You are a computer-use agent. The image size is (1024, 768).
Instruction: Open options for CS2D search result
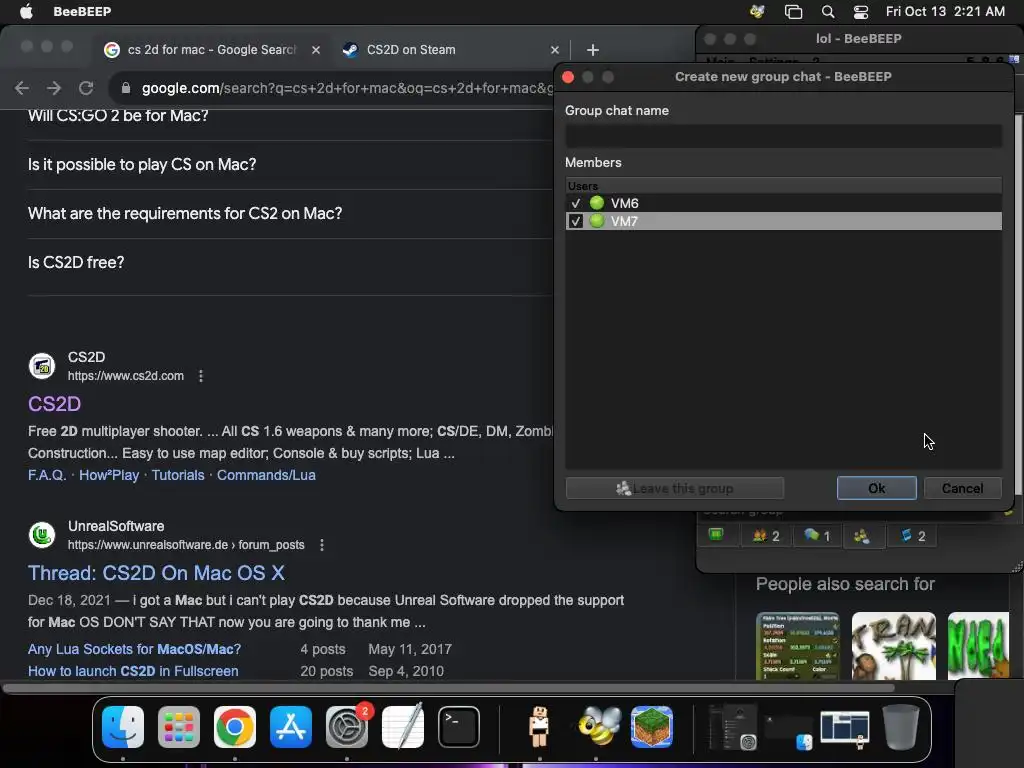click(x=201, y=376)
